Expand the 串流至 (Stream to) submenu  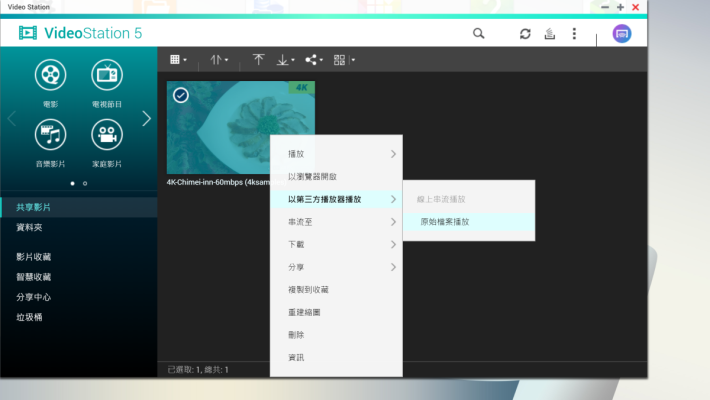coord(336,222)
